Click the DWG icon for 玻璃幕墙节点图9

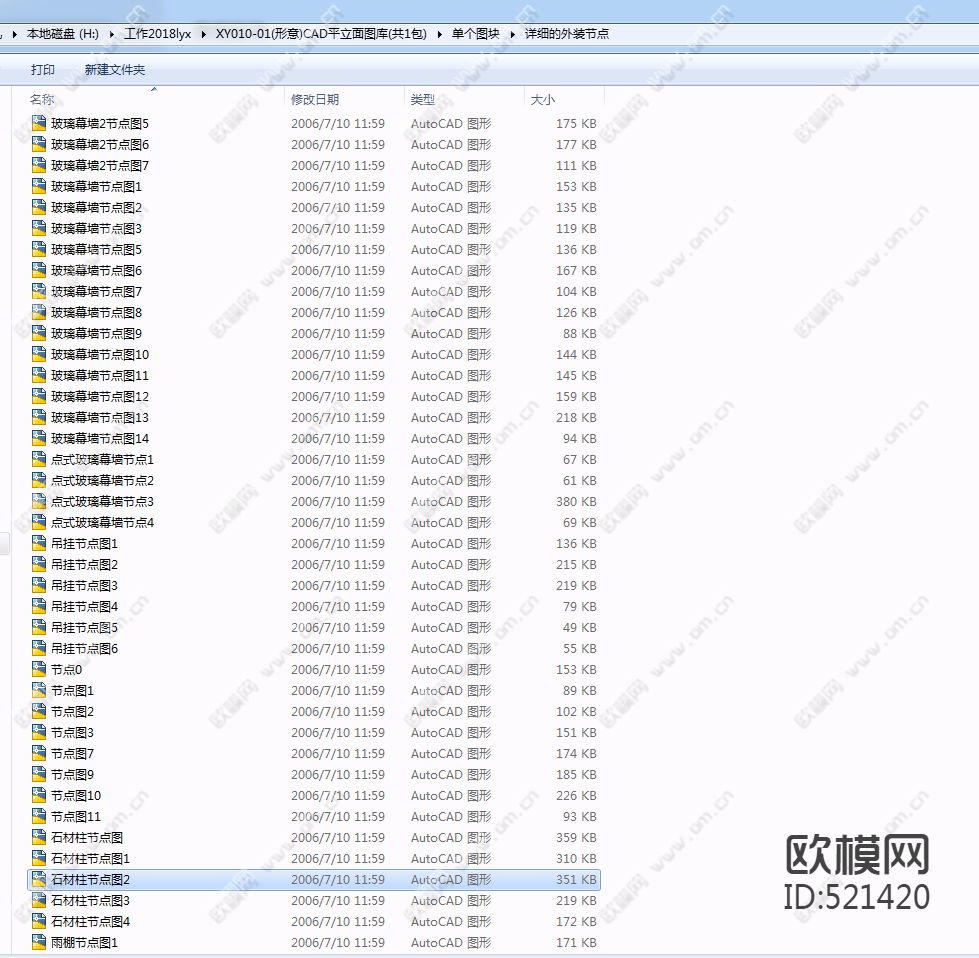(39, 333)
